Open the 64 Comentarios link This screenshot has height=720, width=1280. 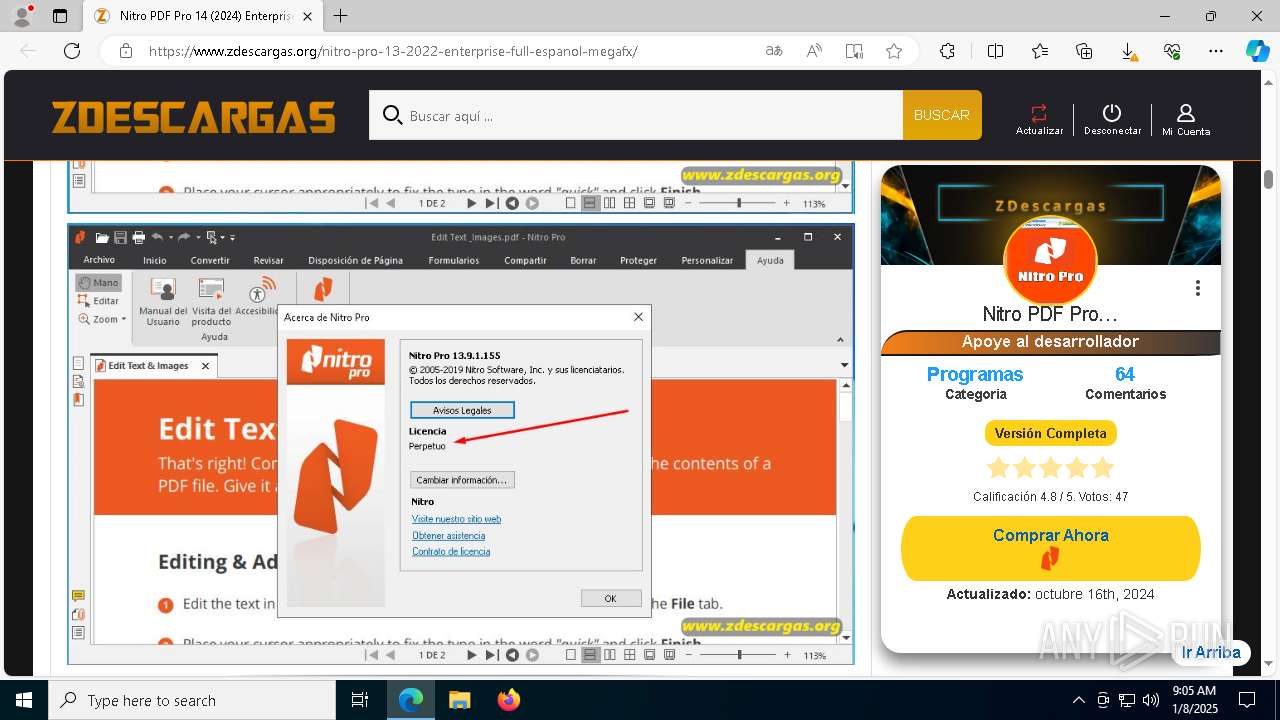[x=1125, y=382]
